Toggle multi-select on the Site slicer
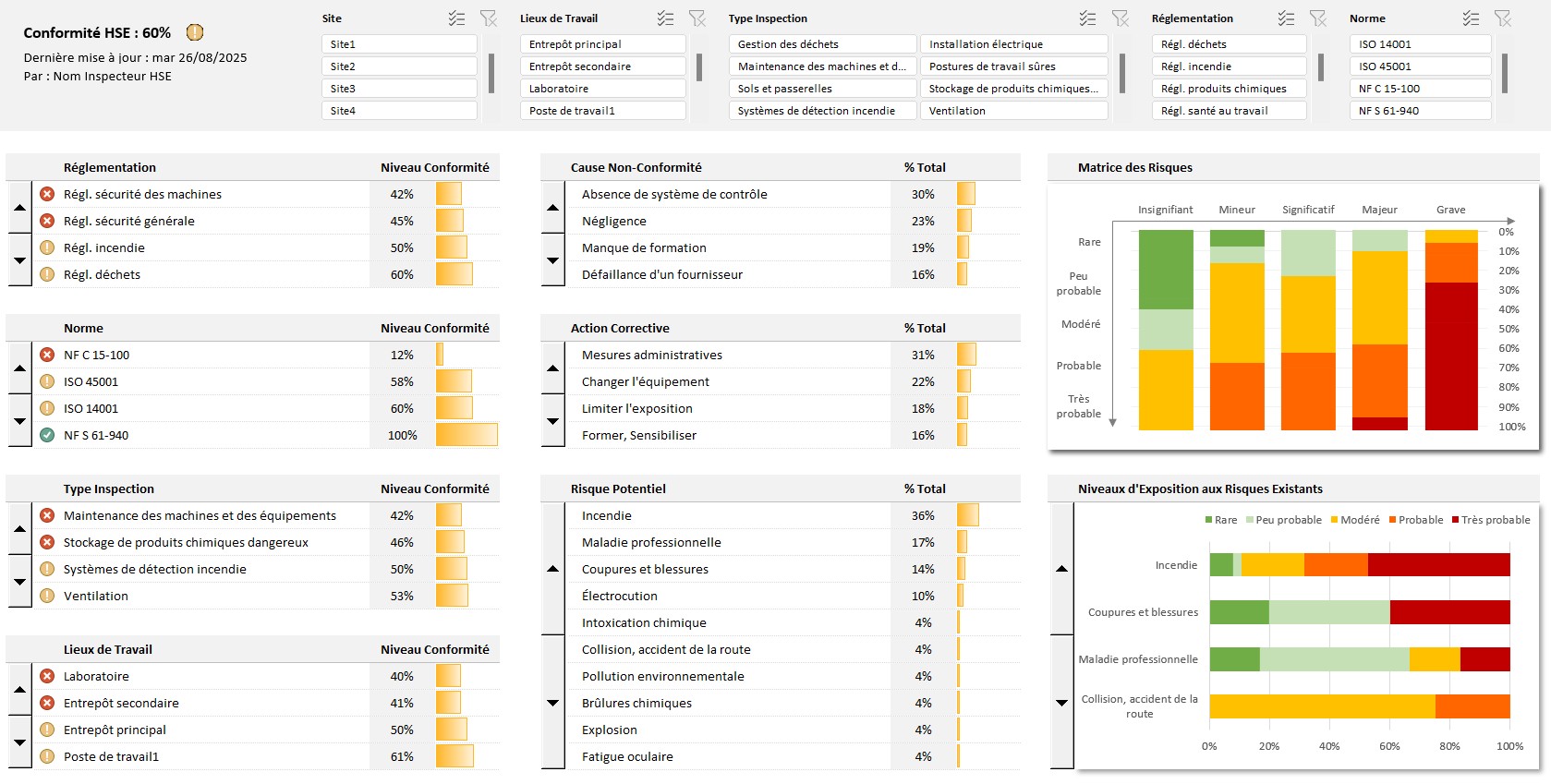Screen dimensions: 1551x784 pos(456,18)
